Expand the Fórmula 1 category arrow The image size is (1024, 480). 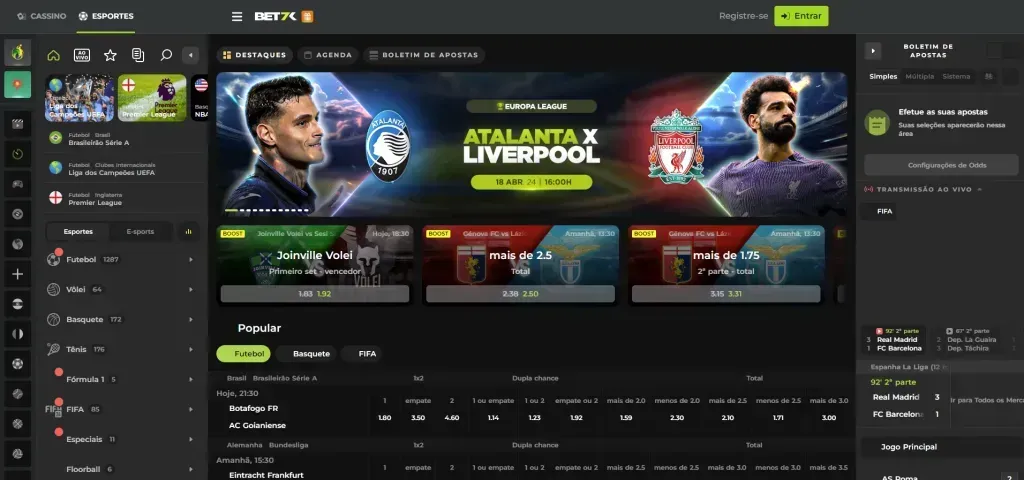[191, 379]
